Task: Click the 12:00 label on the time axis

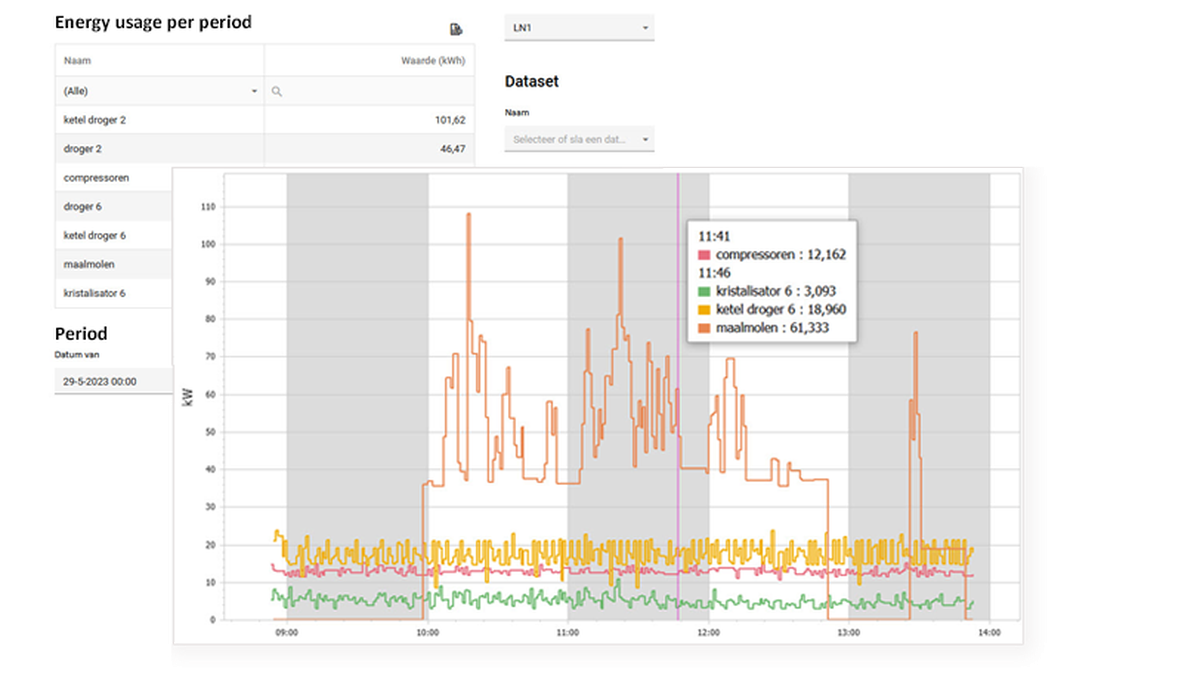Action: click(x=708, y=634)
